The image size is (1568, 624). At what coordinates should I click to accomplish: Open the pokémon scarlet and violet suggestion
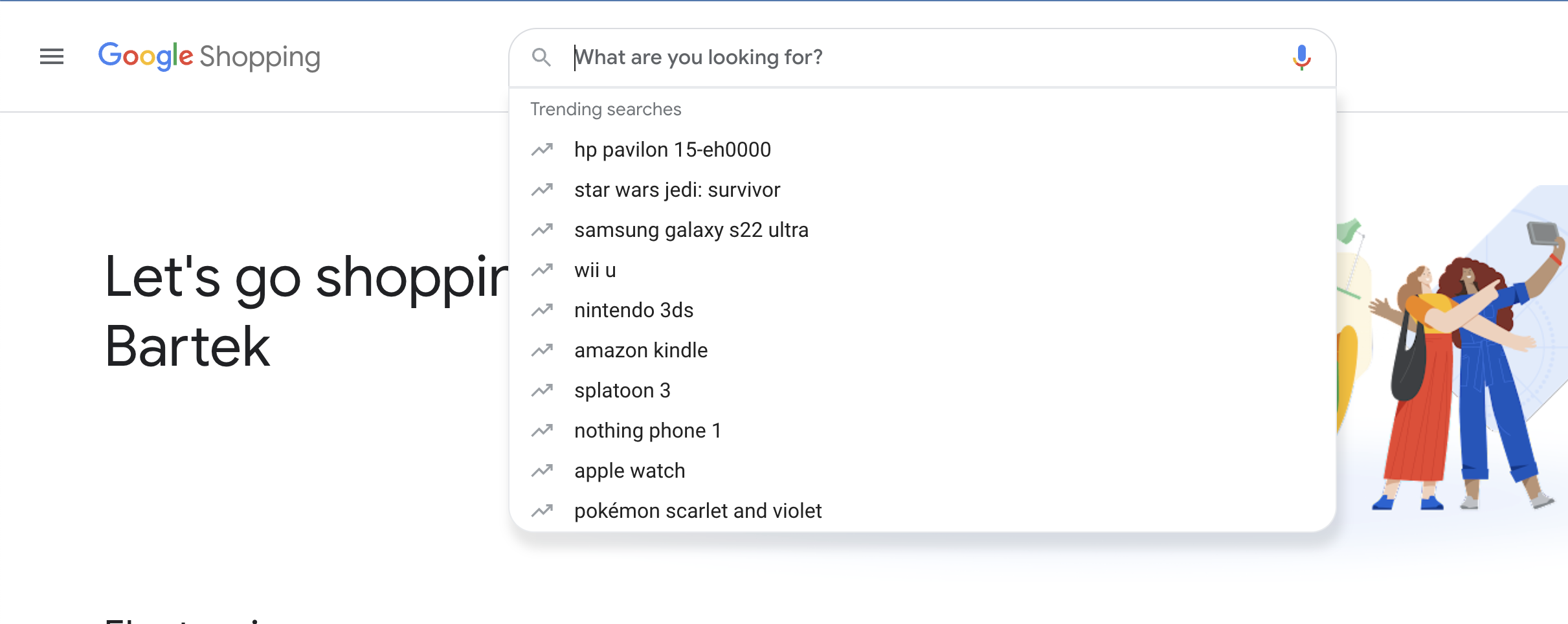pos(698,511)
